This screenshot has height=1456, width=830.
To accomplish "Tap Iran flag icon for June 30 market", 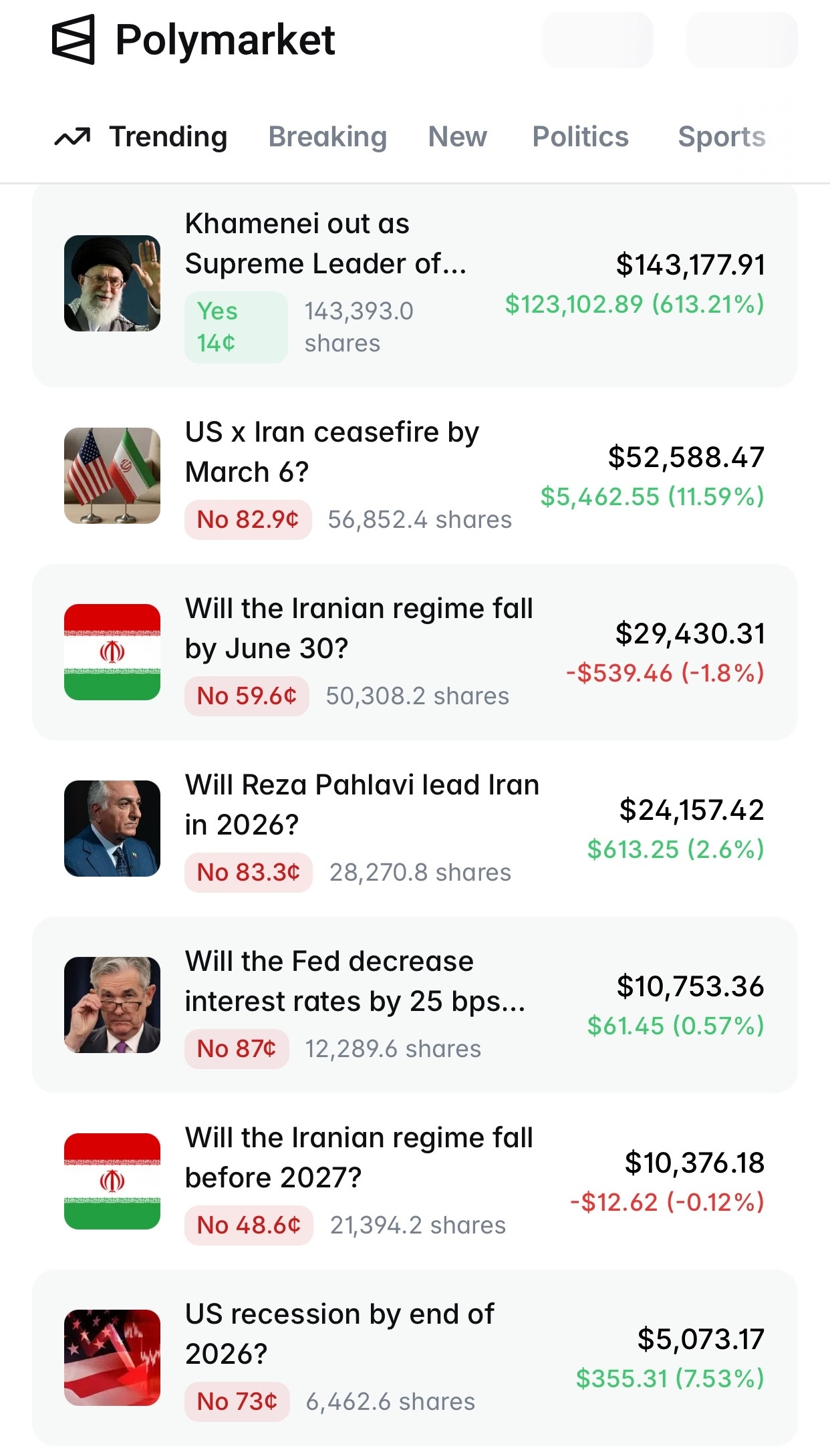I will (x=112, y=652).
